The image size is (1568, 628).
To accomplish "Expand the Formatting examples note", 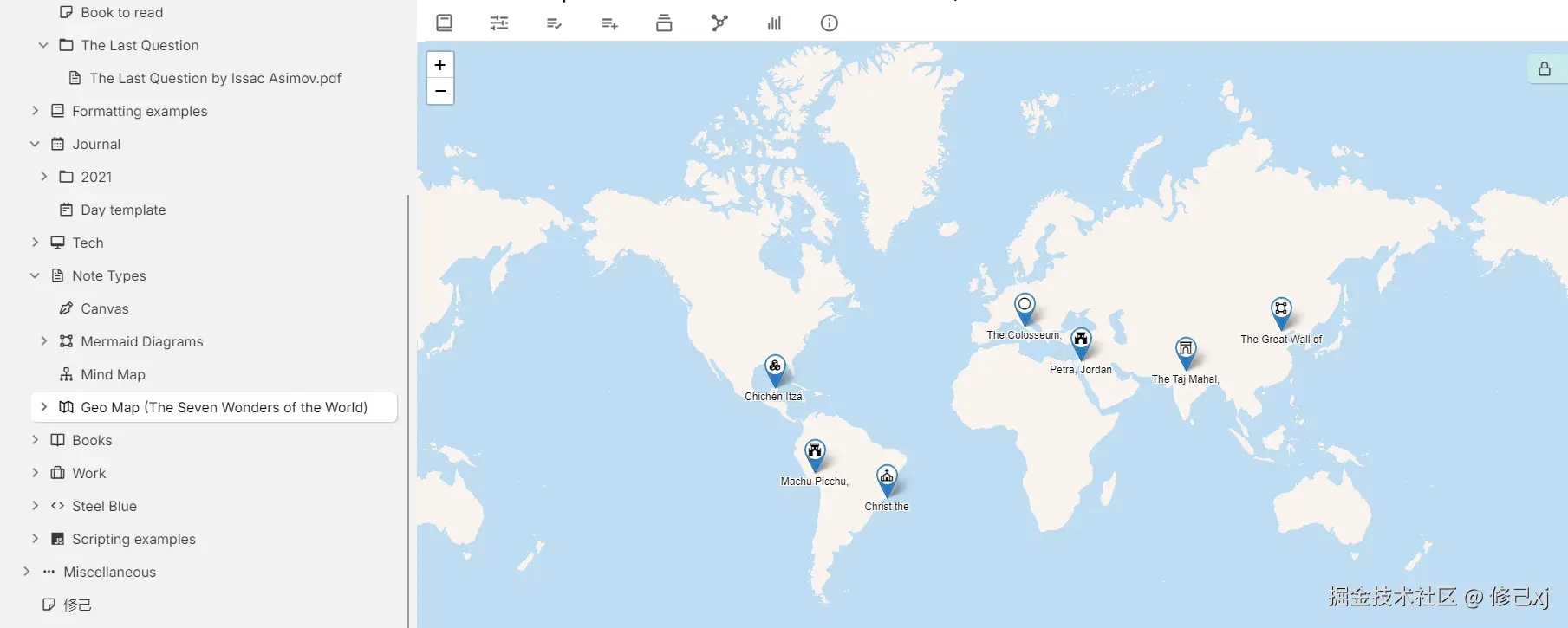I will click(x=35, y=111).
